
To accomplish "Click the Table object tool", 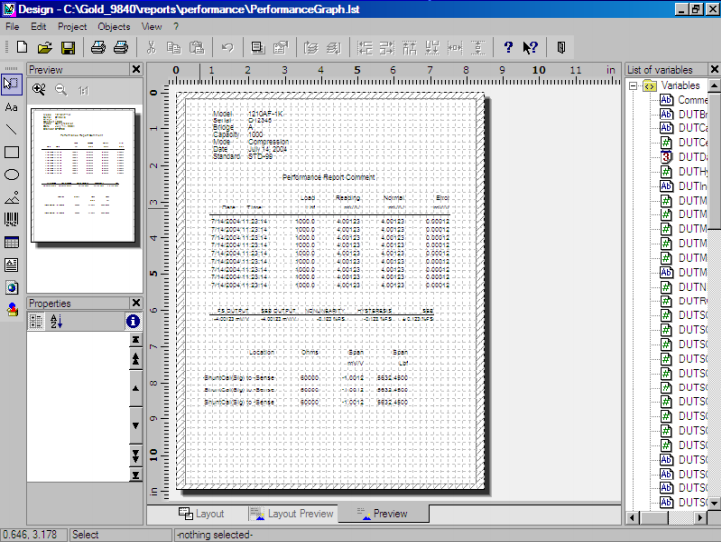I will [11, 242].
